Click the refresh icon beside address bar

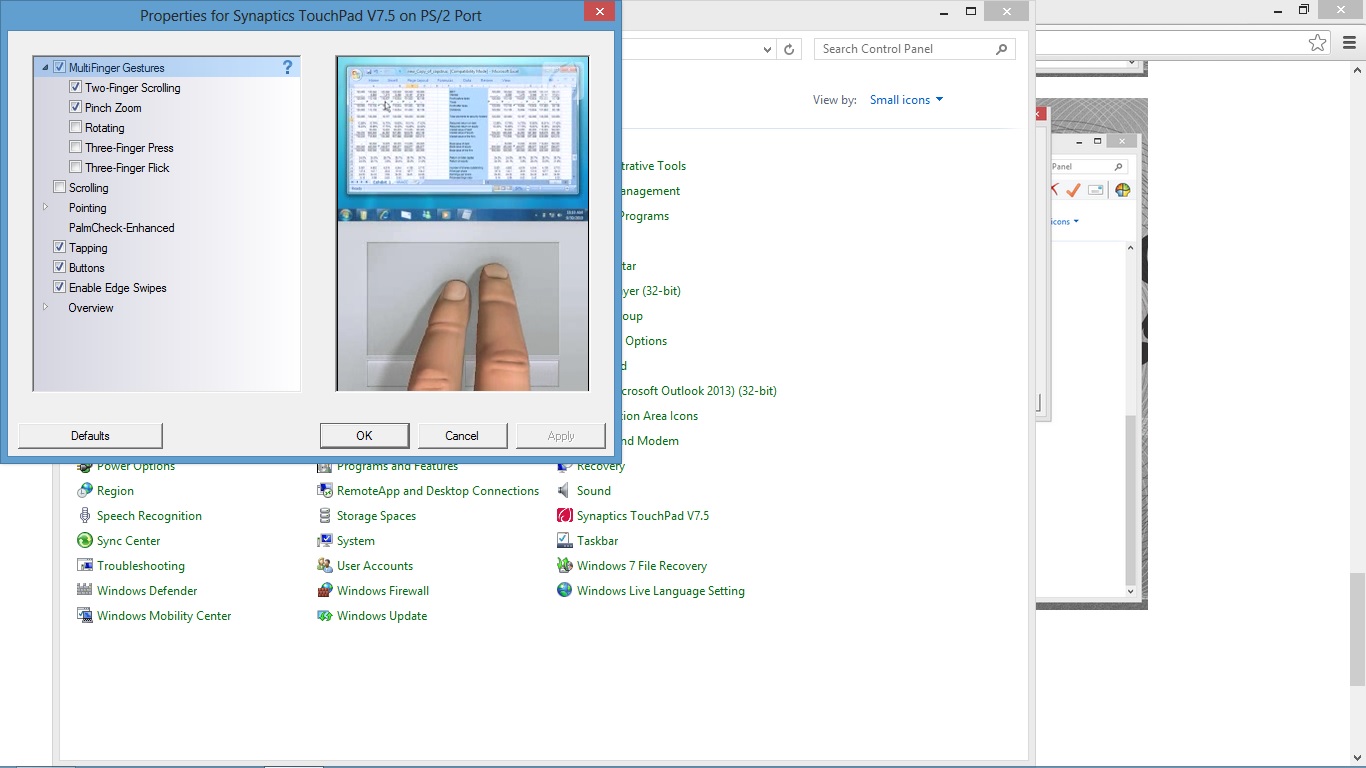click(x=789, y=49)
